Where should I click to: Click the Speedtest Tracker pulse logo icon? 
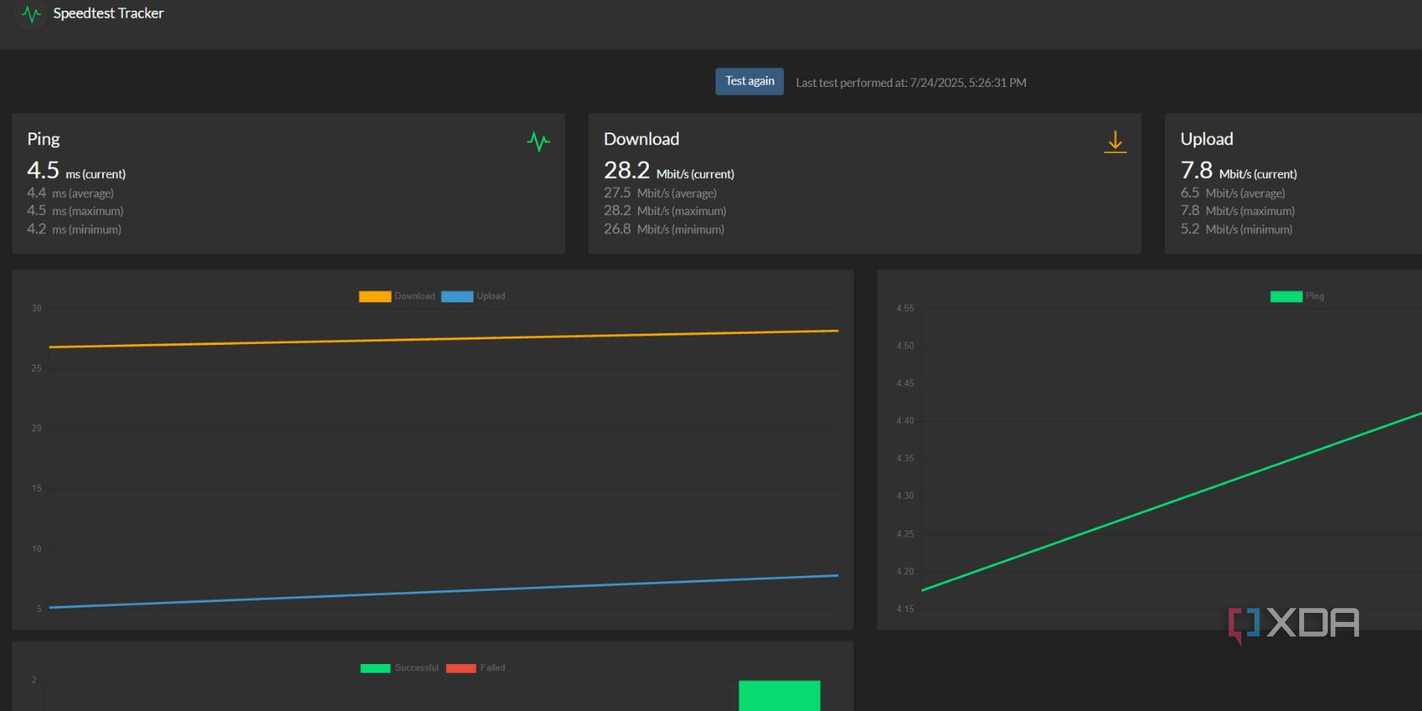(31, 14)
